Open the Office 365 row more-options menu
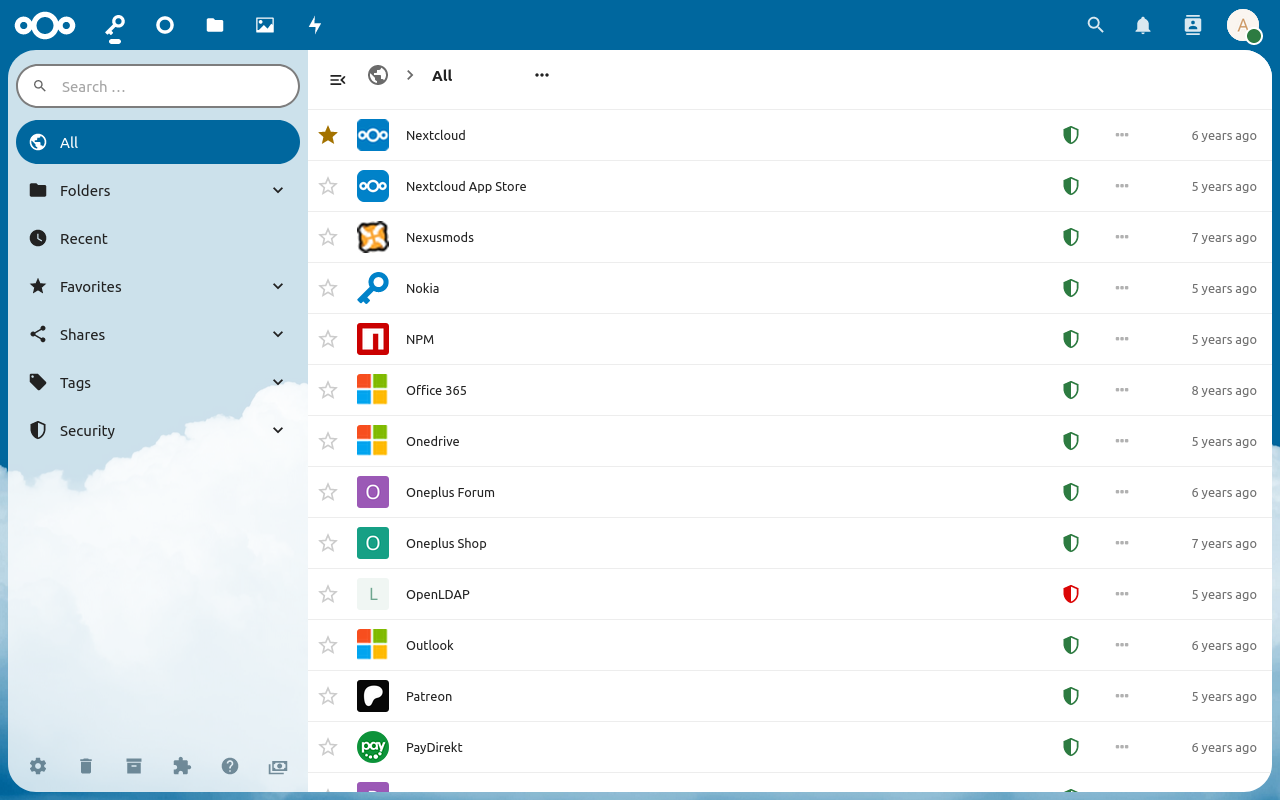Viewport: 1280px width, 800px height. click(1122, 390)
